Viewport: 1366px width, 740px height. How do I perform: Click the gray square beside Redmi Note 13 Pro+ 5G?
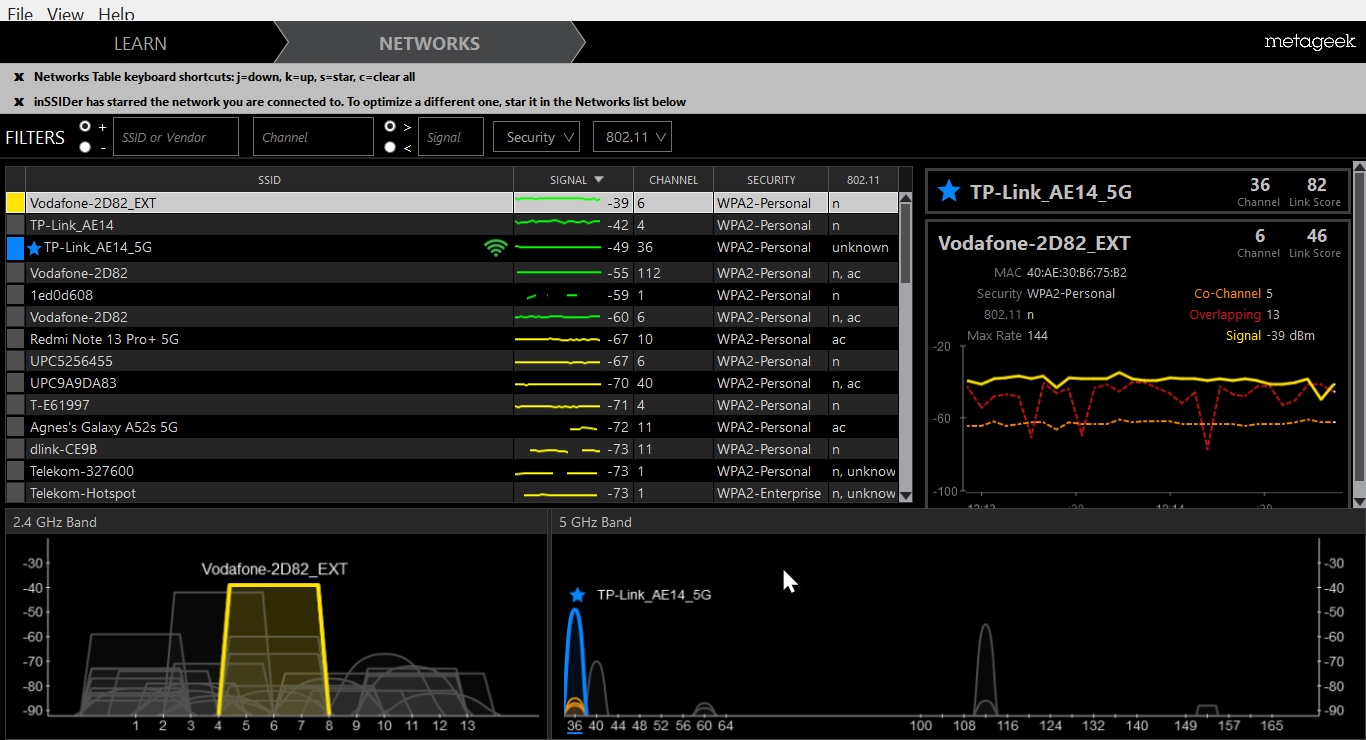pos(15,339)
